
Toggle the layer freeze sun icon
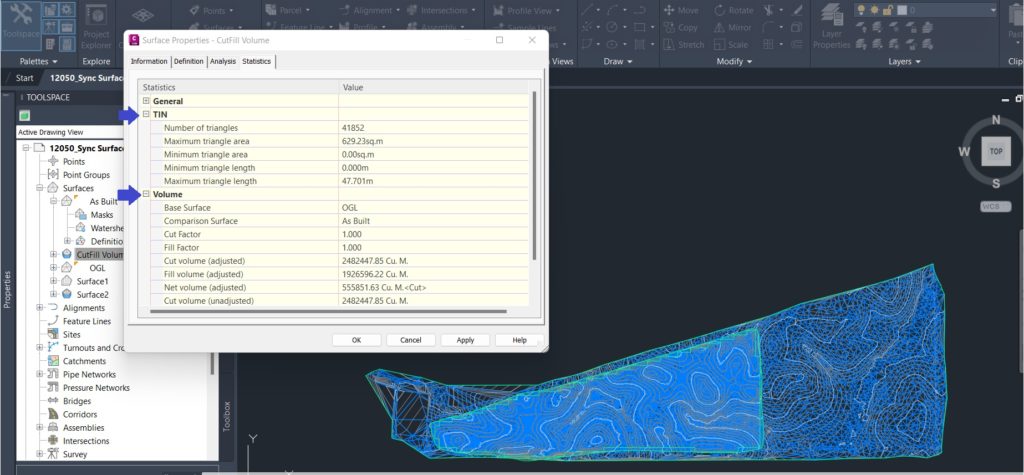(874, 9)
